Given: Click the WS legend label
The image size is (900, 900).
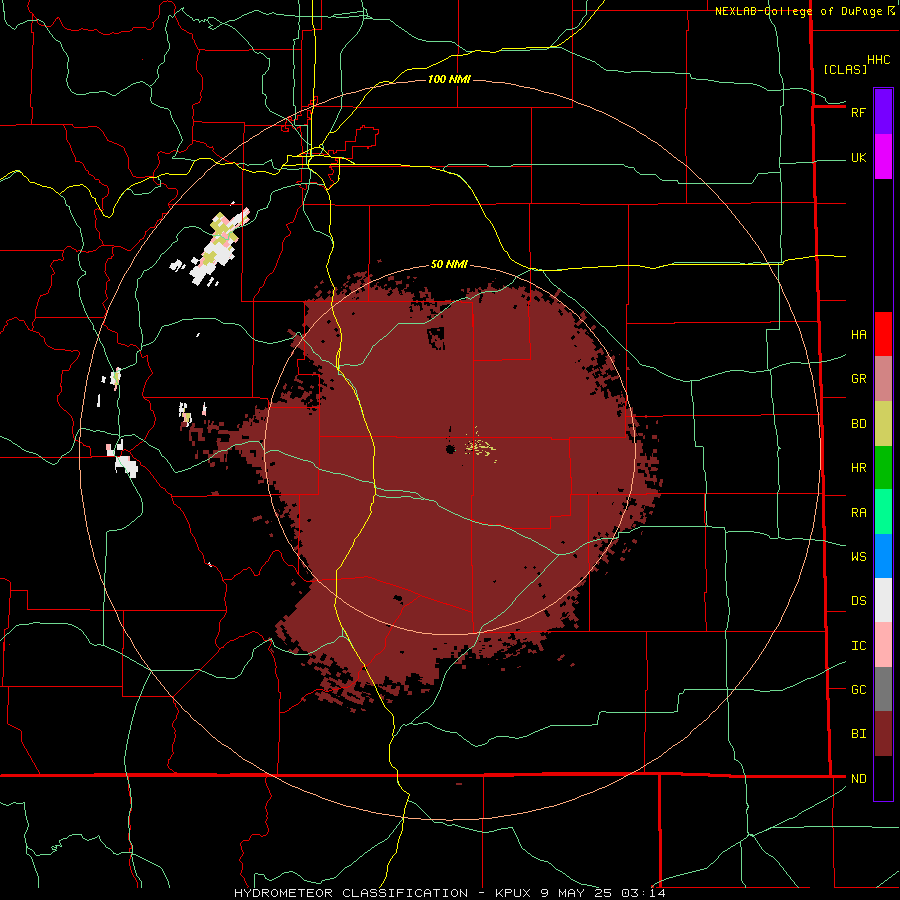Looking at the screenshot, I should coord(858,557).
